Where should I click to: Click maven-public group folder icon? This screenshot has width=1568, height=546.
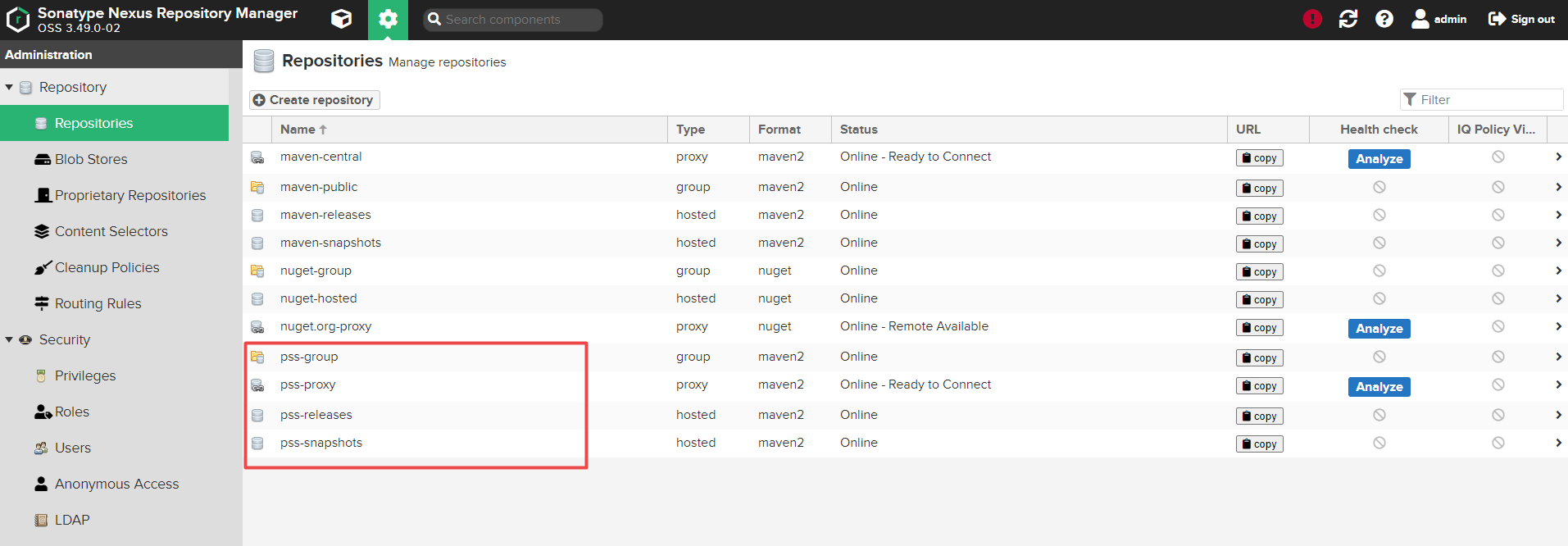[x=257, y=188]
